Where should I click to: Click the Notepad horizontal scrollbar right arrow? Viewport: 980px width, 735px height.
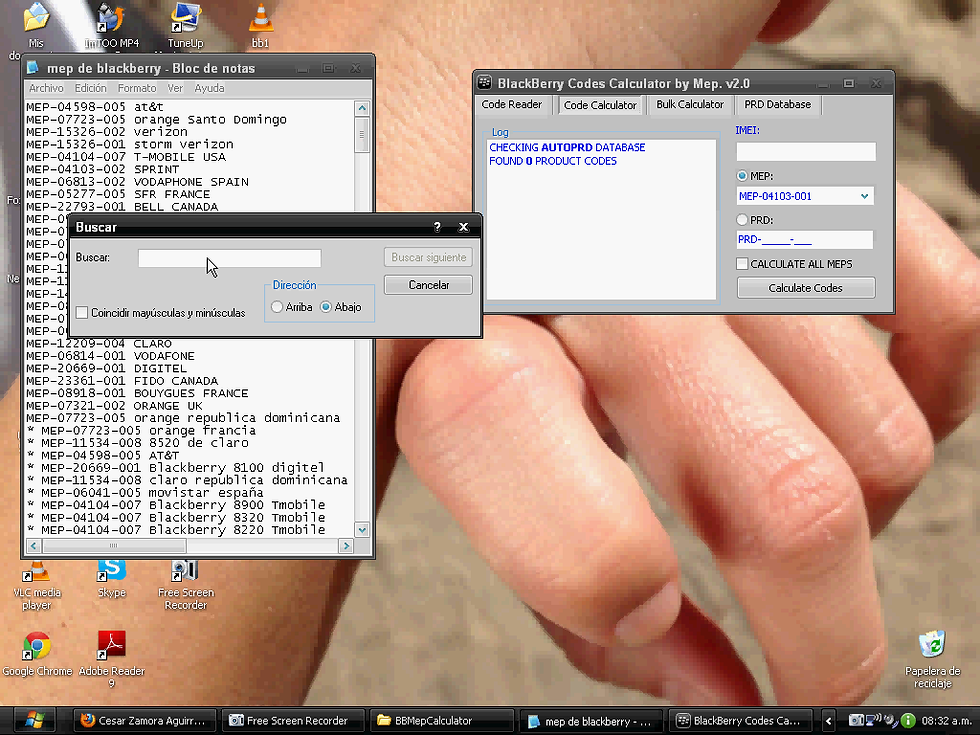pos(346,546)
